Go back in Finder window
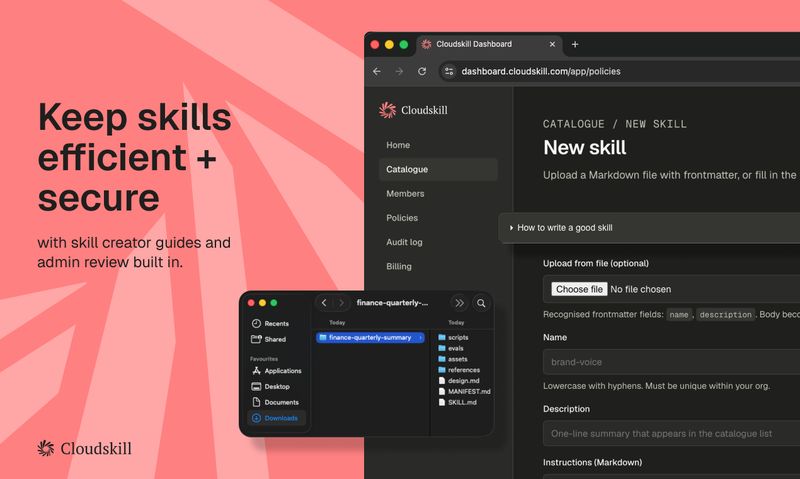Image resolution: width=800 pixels, height=479 pixels. (x=323, y=303)
